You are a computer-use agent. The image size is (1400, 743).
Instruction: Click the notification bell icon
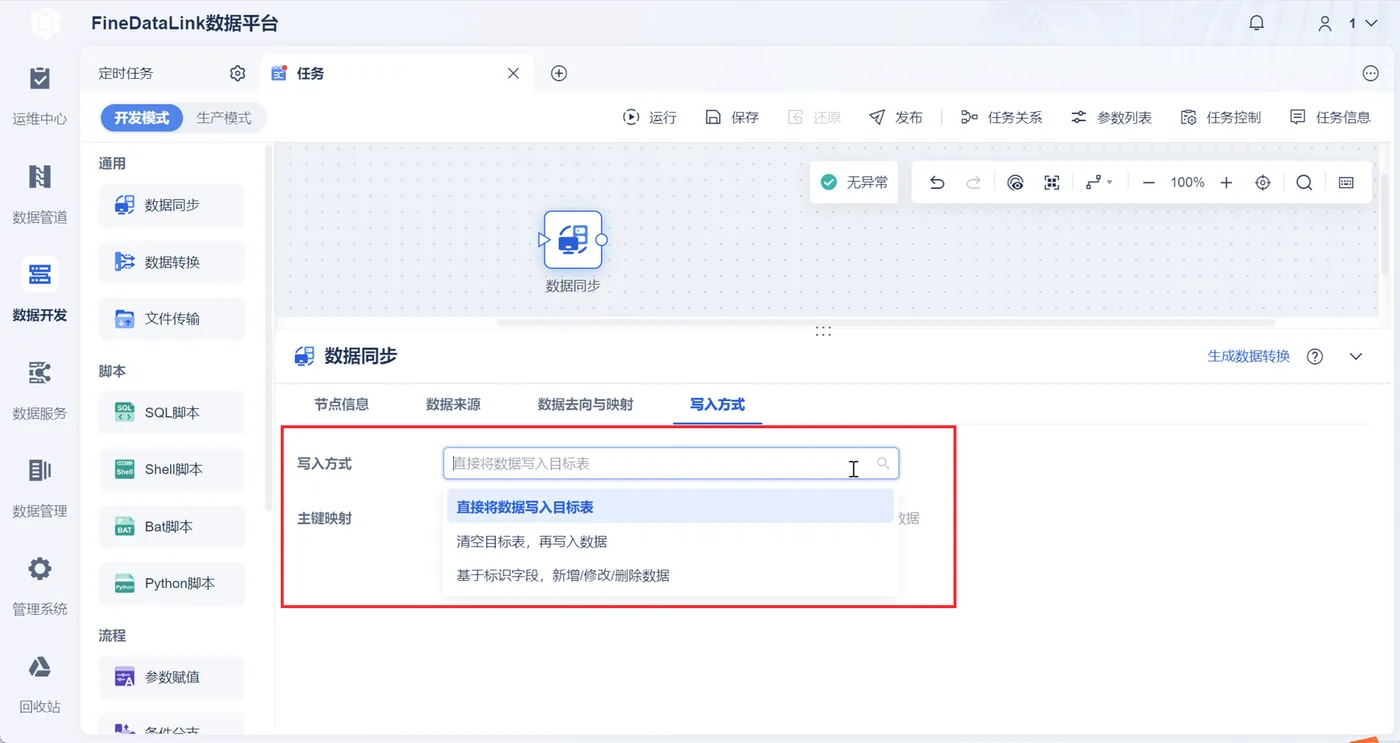[x=1257, y=23]
